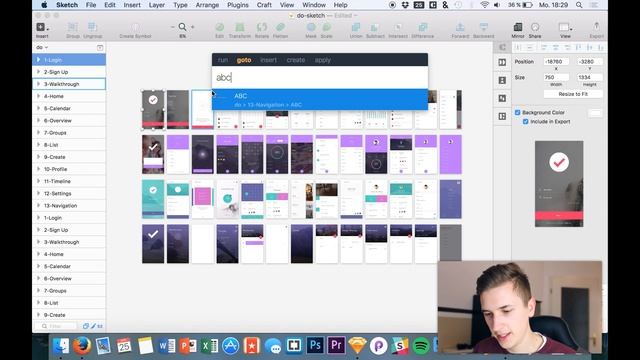Apply the Union boolean operation
640x360 pixels.
[x=356, y=27]
